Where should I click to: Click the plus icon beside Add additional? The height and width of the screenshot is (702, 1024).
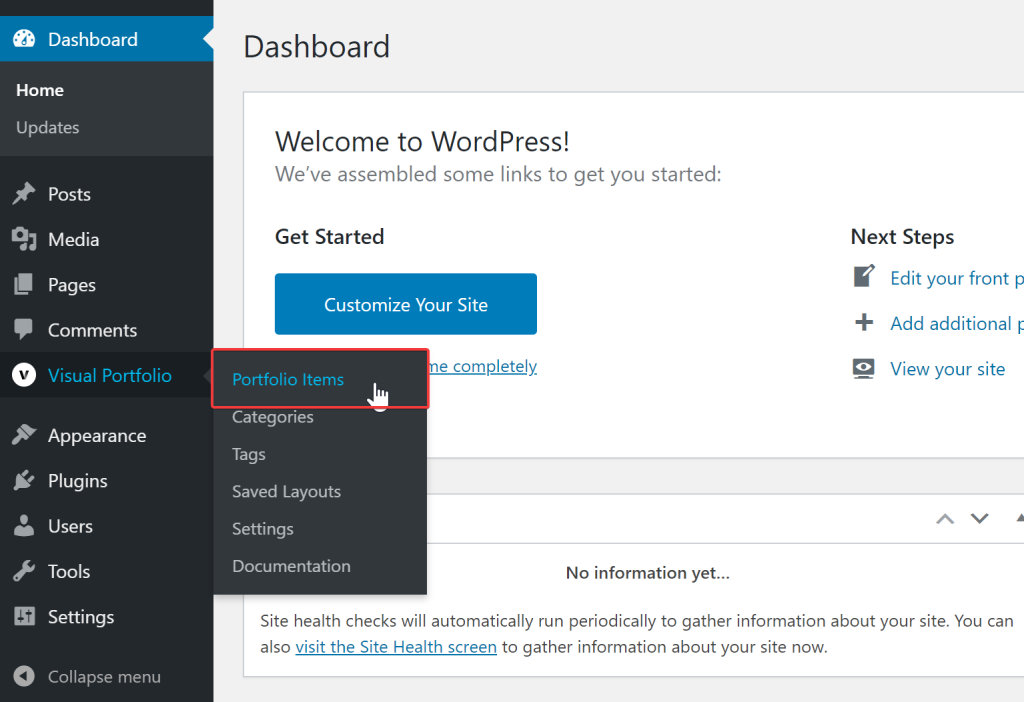[864, 322]
